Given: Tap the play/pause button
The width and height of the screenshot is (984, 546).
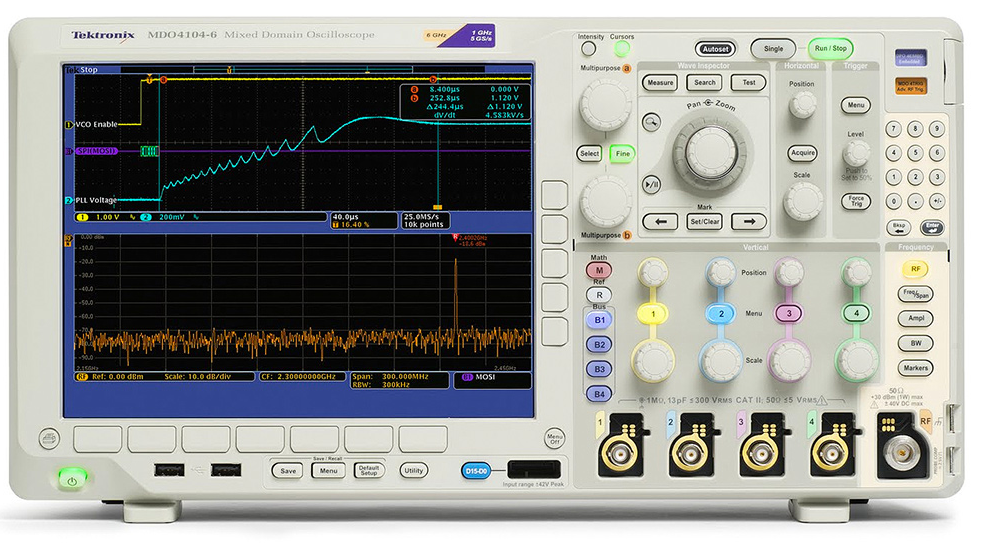Looking at the screenshot, I should tap(652, 185).
